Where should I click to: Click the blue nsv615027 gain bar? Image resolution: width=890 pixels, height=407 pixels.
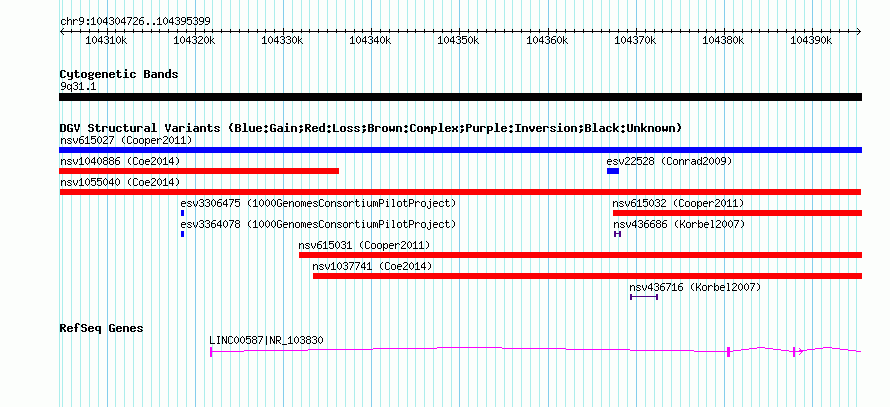pyautogui.click(x=460, y=150)
